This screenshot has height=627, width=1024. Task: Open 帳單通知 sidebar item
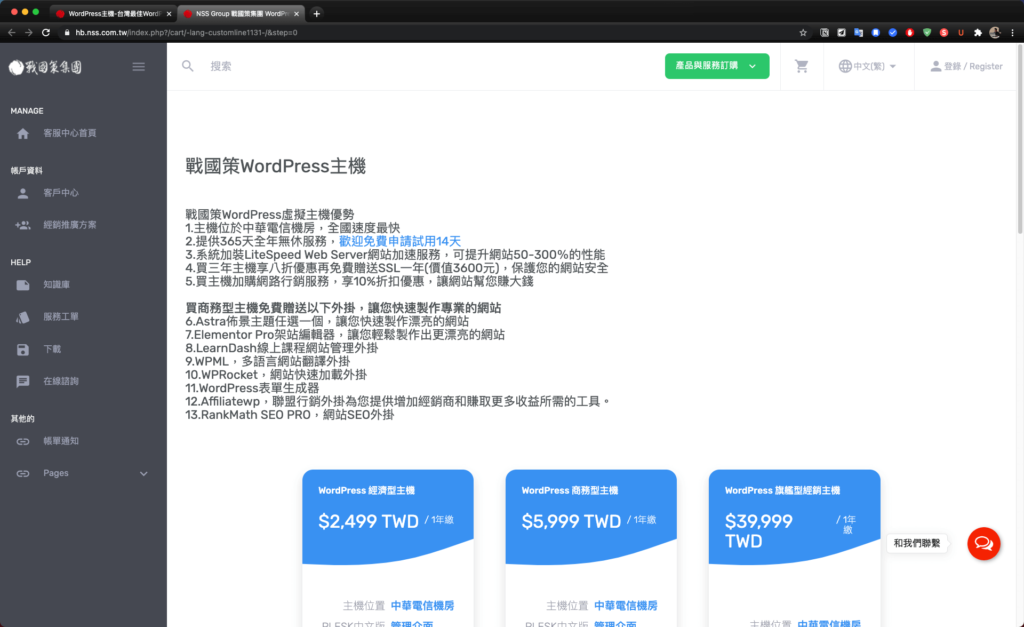tap(61, 442)
